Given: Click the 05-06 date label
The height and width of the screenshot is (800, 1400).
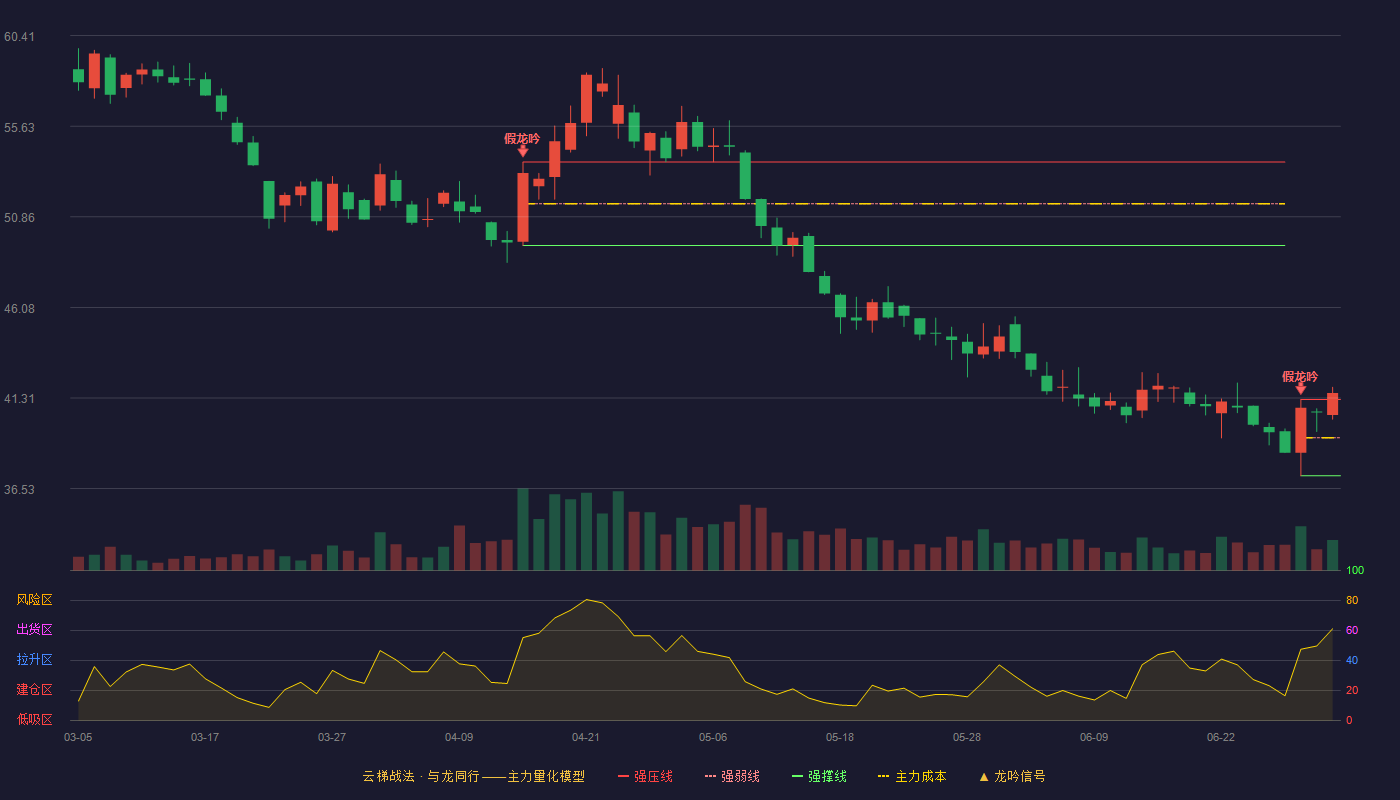Looking at the screenshot, I should pyautogui.click(x=713, y=737).
